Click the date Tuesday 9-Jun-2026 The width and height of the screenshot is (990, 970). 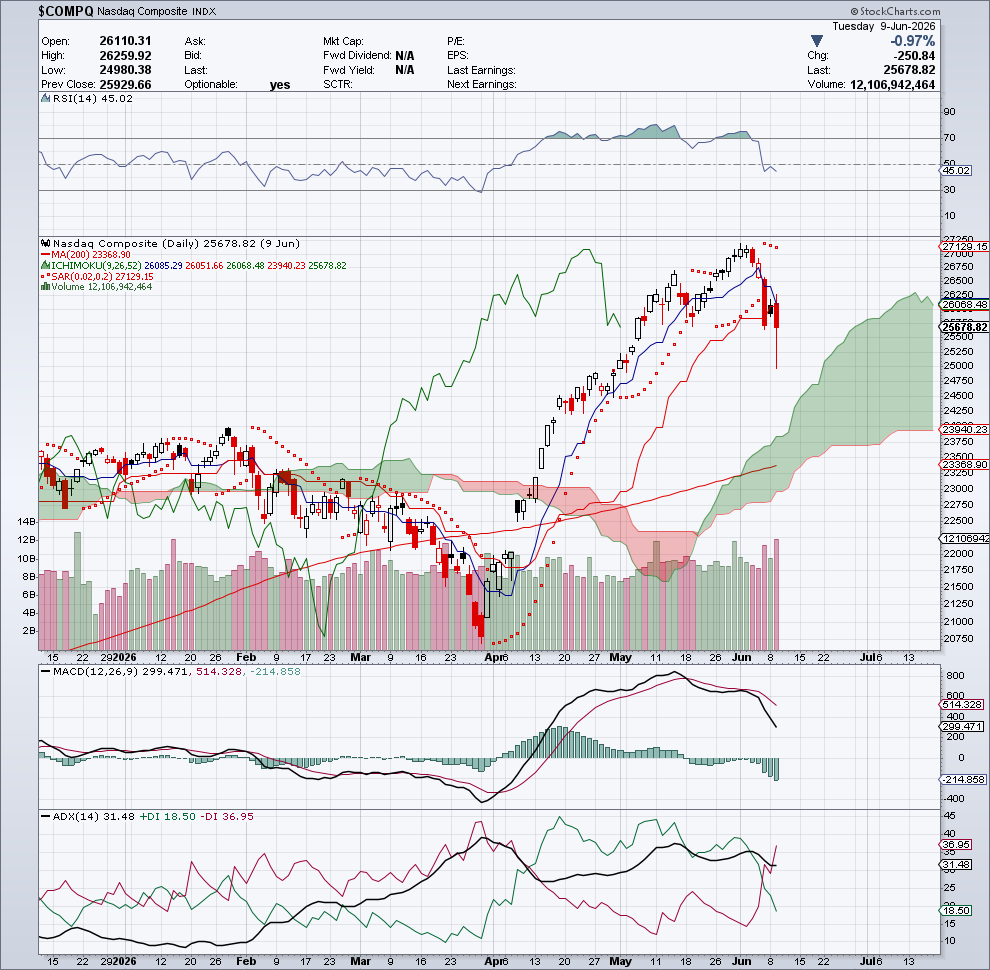point(883,27)
